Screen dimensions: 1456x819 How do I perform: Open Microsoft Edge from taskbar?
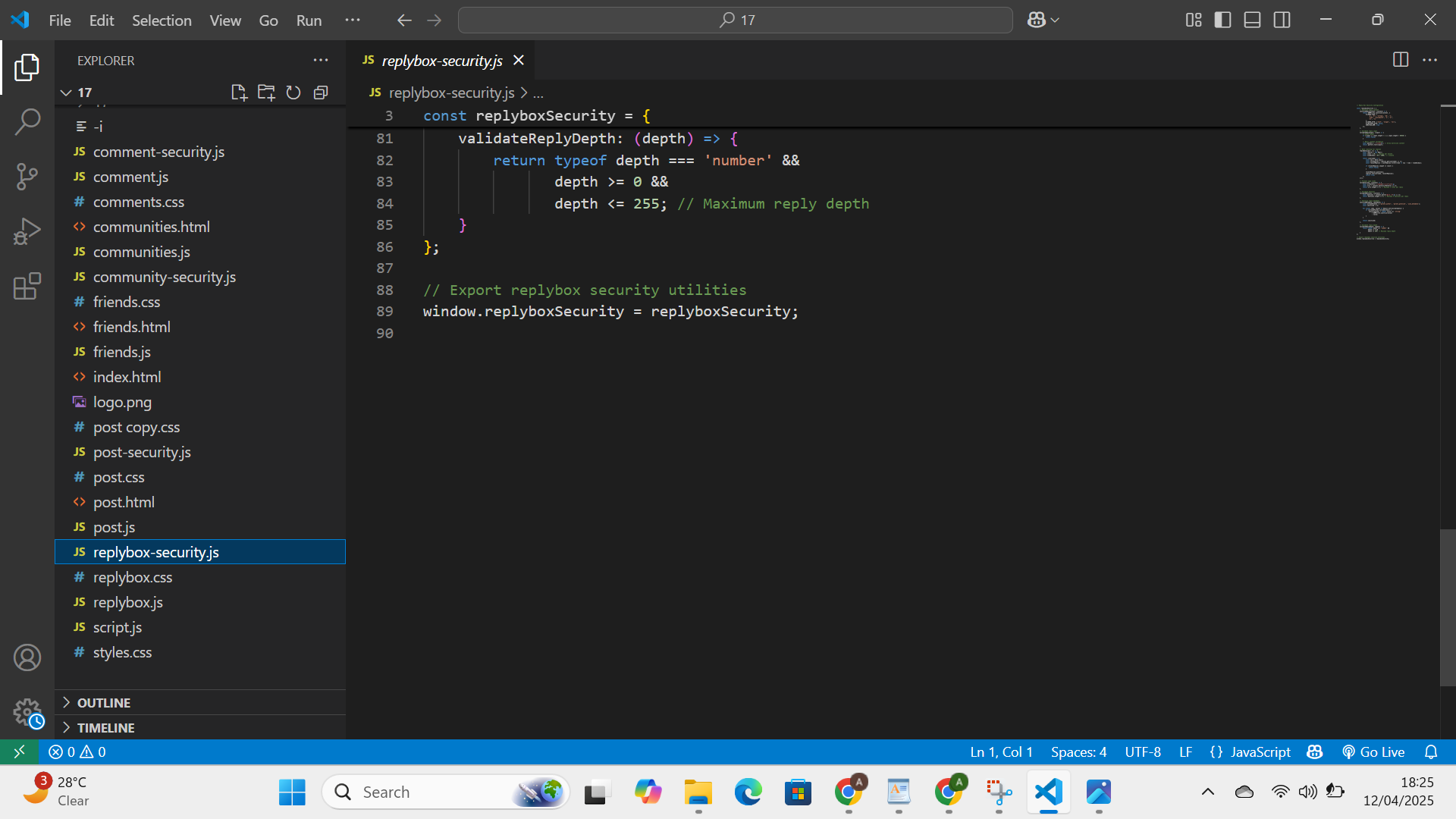click(748, 792)
